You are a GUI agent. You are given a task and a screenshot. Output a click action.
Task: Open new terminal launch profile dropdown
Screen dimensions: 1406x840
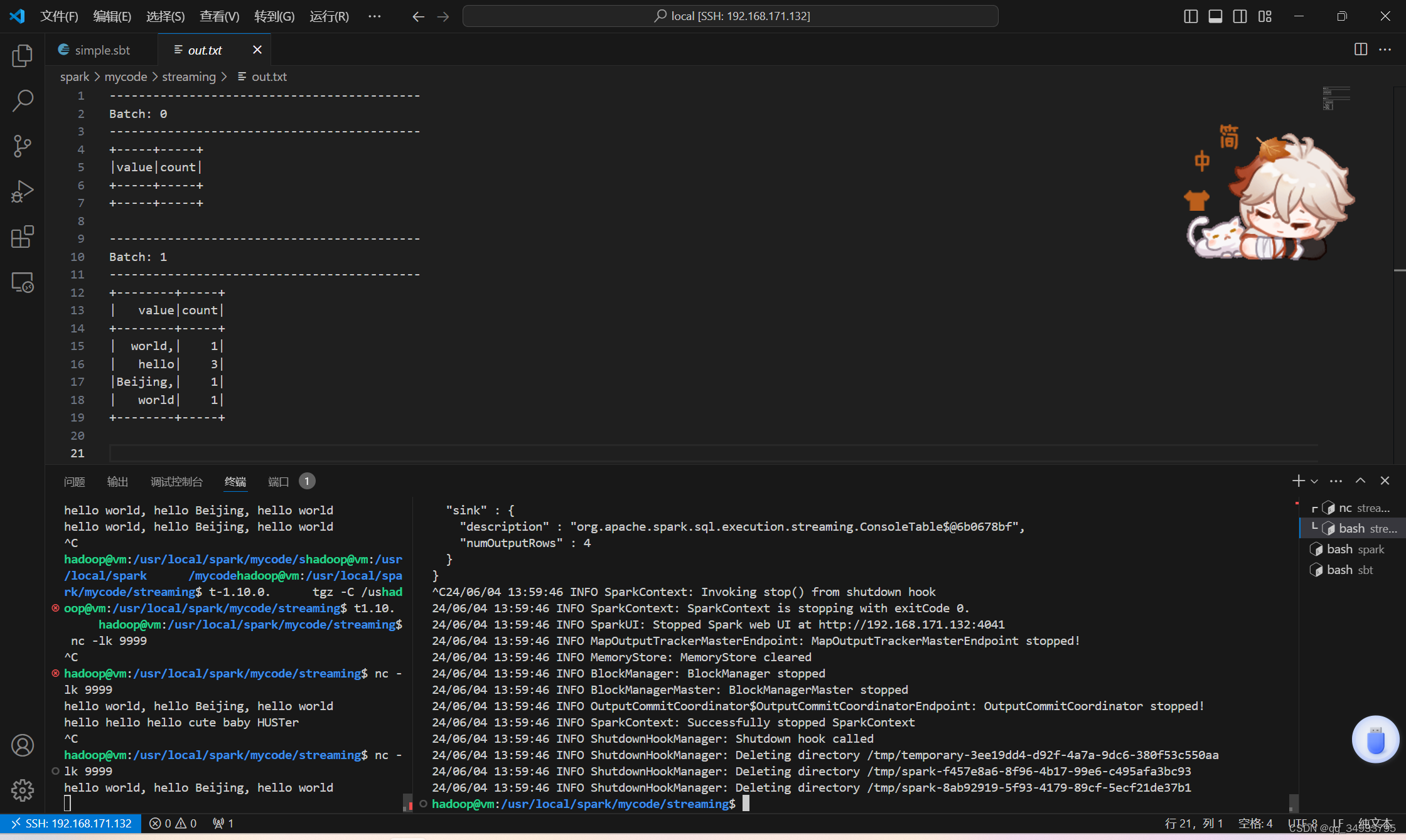(1314, 481)
